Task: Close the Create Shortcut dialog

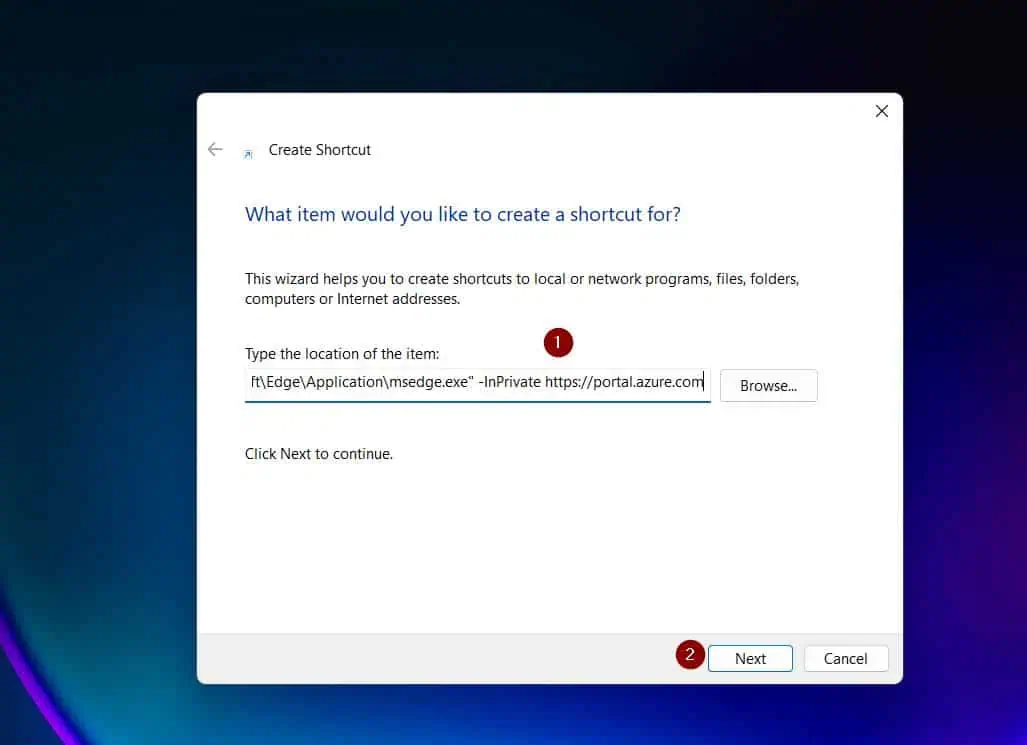Action: (x=882, y=111)
